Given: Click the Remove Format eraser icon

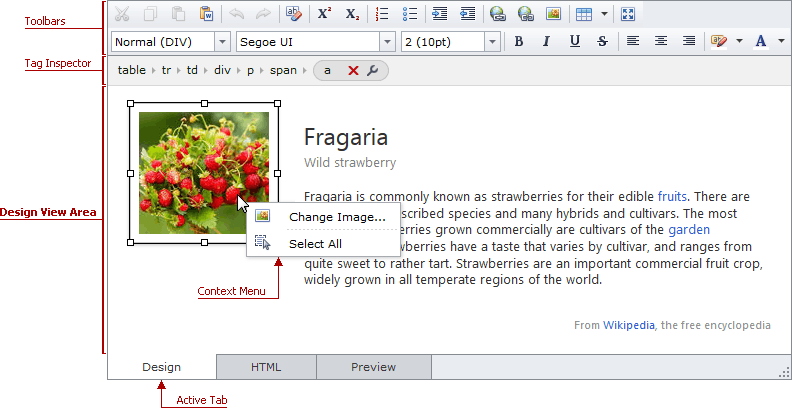Looking at the screenshot, I should (x=293, y=14).
